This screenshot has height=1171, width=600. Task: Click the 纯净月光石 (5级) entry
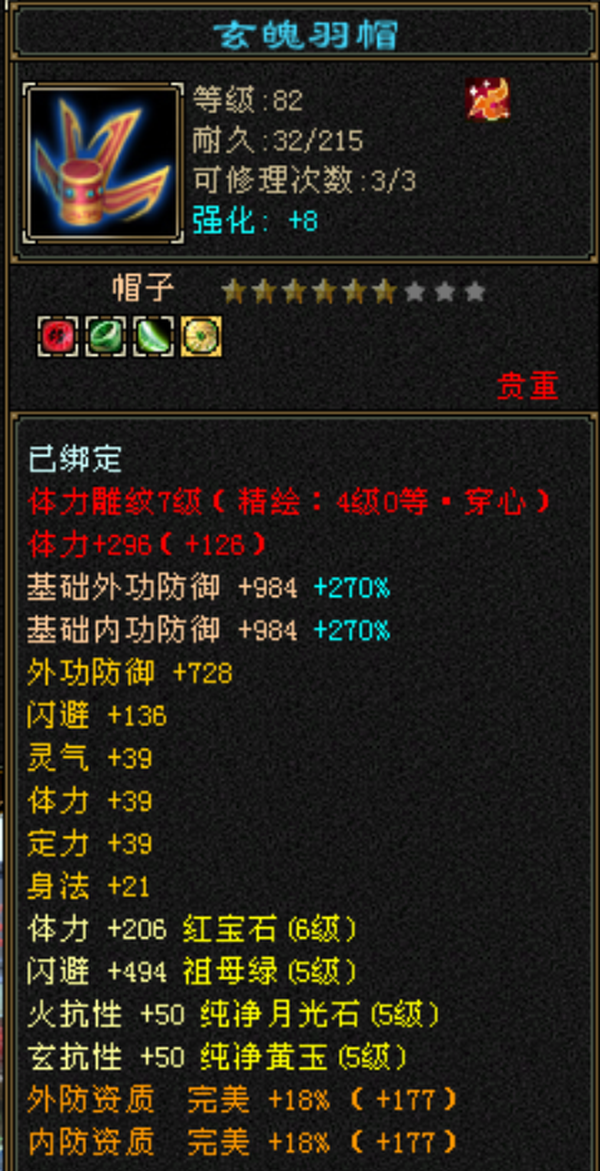click(x=320, y=1015)
